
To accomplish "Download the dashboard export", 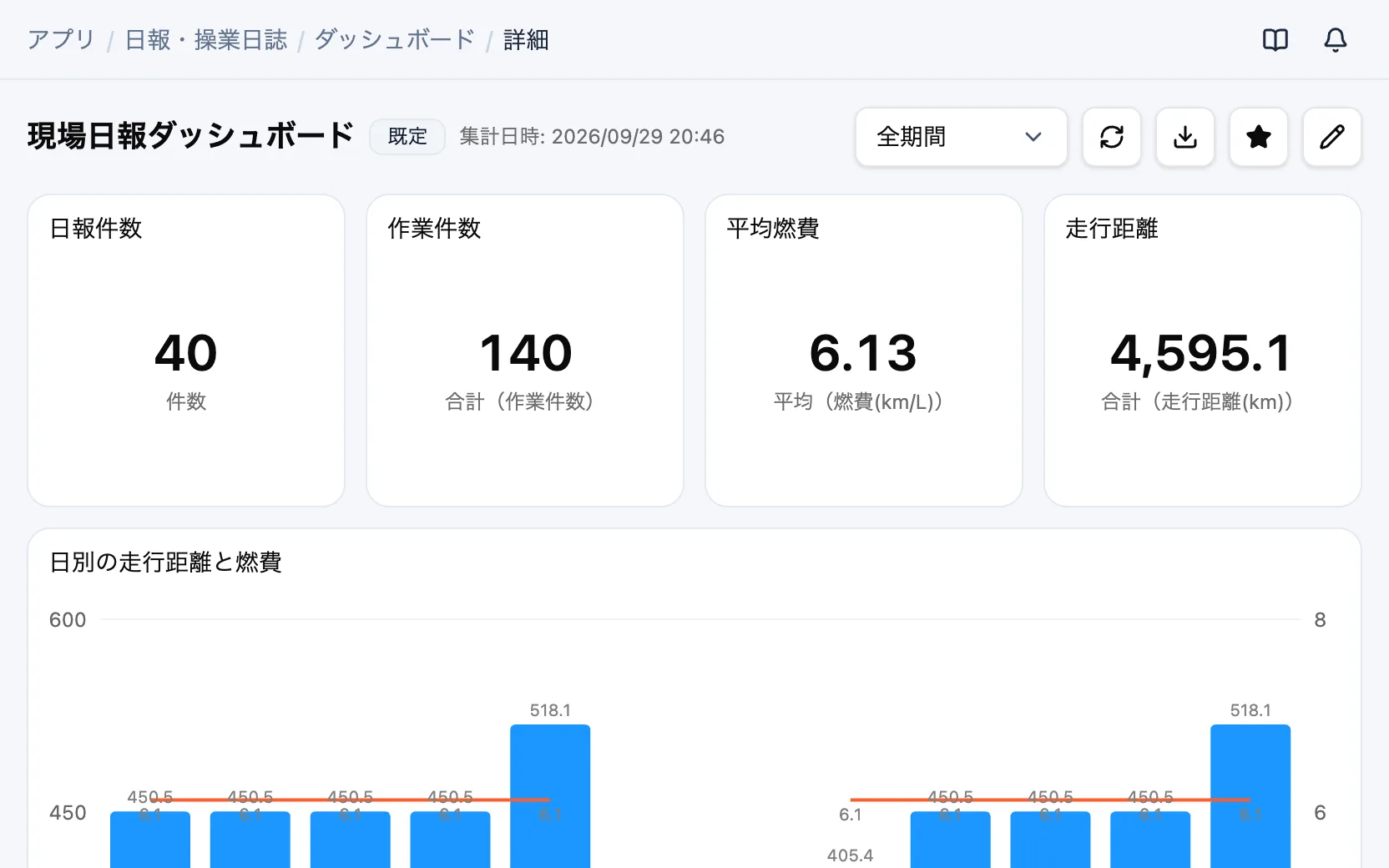I will [x=1185, y=137].
